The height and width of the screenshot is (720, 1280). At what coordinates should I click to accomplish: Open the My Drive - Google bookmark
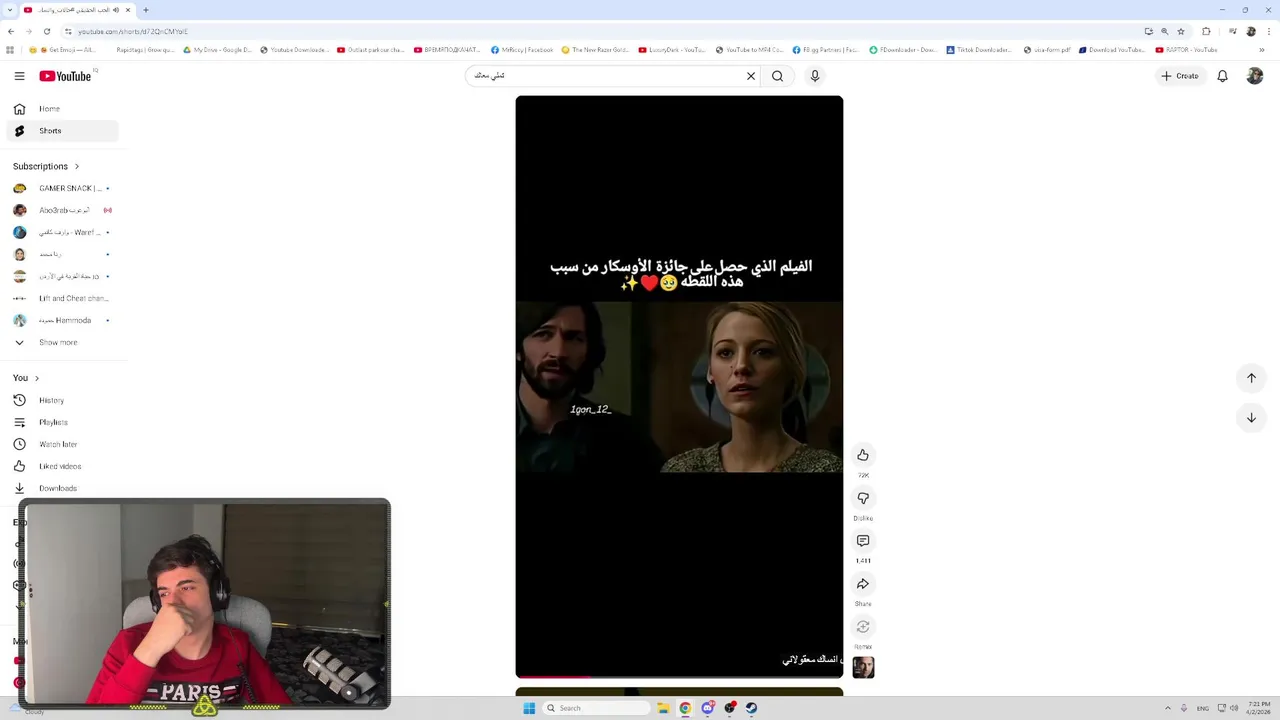click(218, 50)
